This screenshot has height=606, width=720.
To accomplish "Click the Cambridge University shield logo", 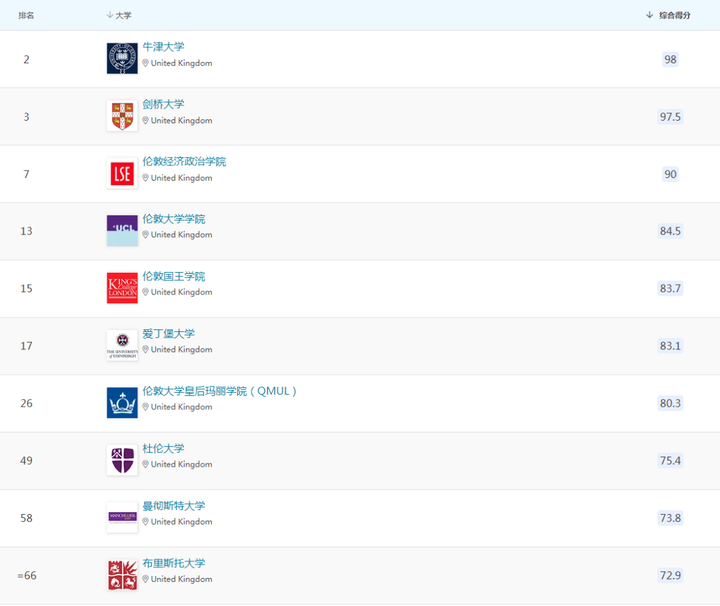I will [x=122, y=116].
